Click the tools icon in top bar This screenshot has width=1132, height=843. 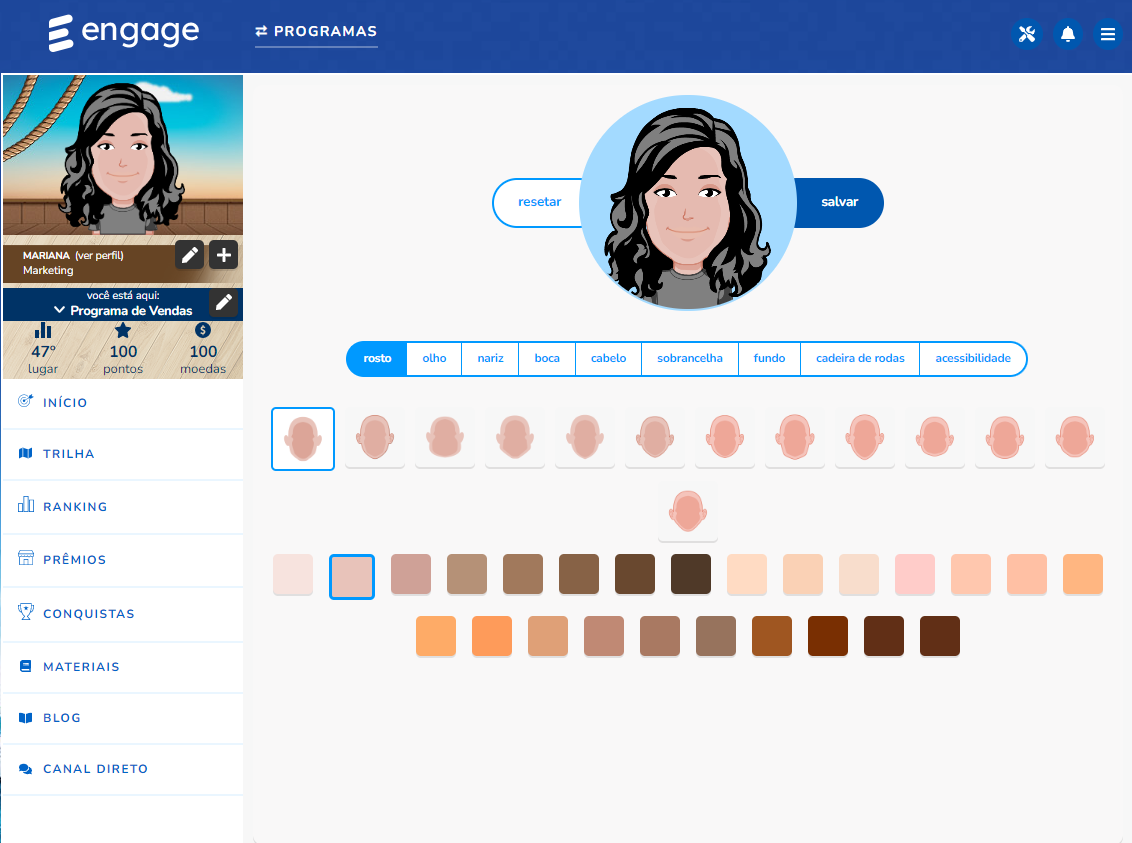pos(1027,33)
